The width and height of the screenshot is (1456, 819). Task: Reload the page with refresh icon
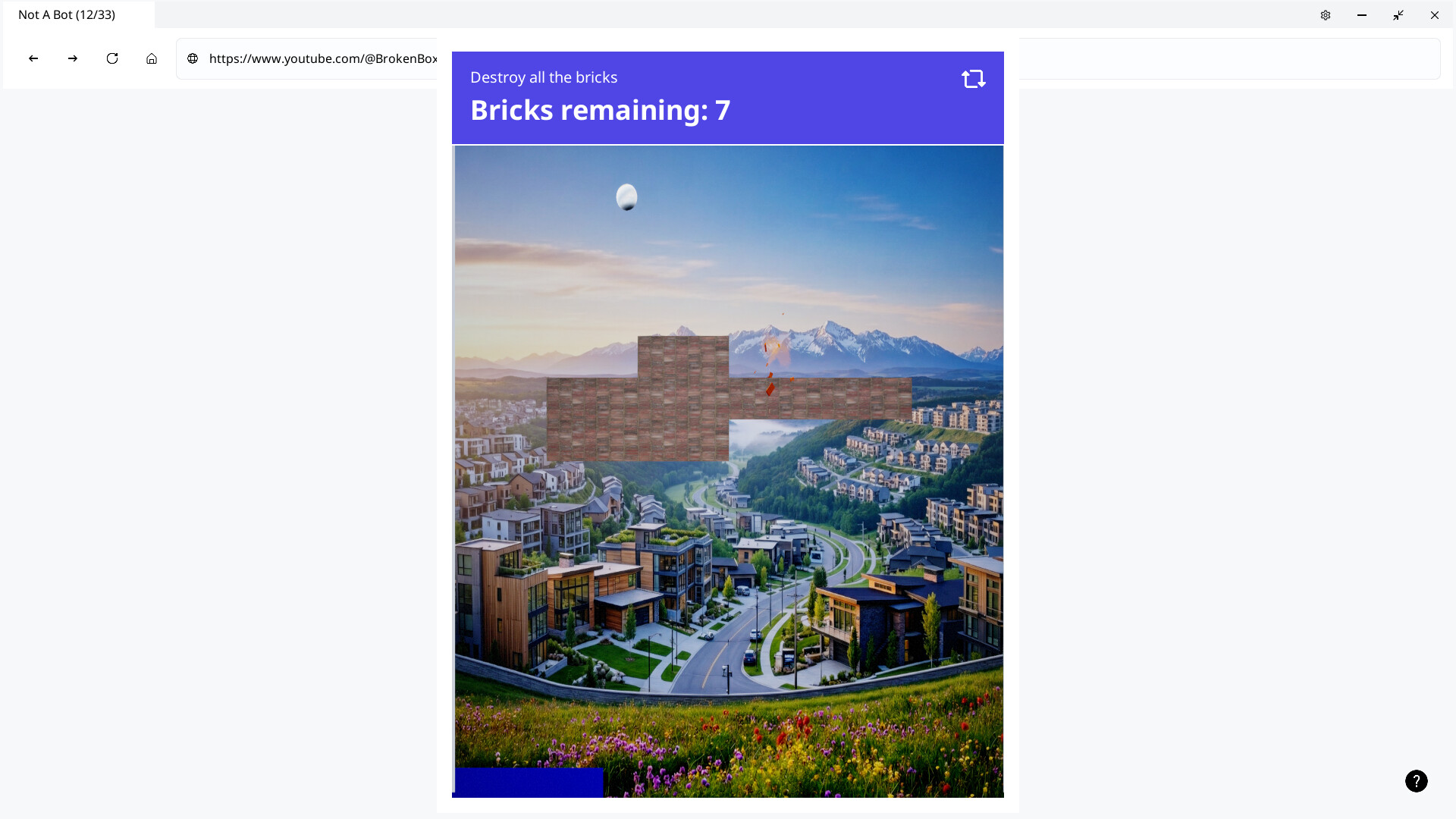coord(112,58)
